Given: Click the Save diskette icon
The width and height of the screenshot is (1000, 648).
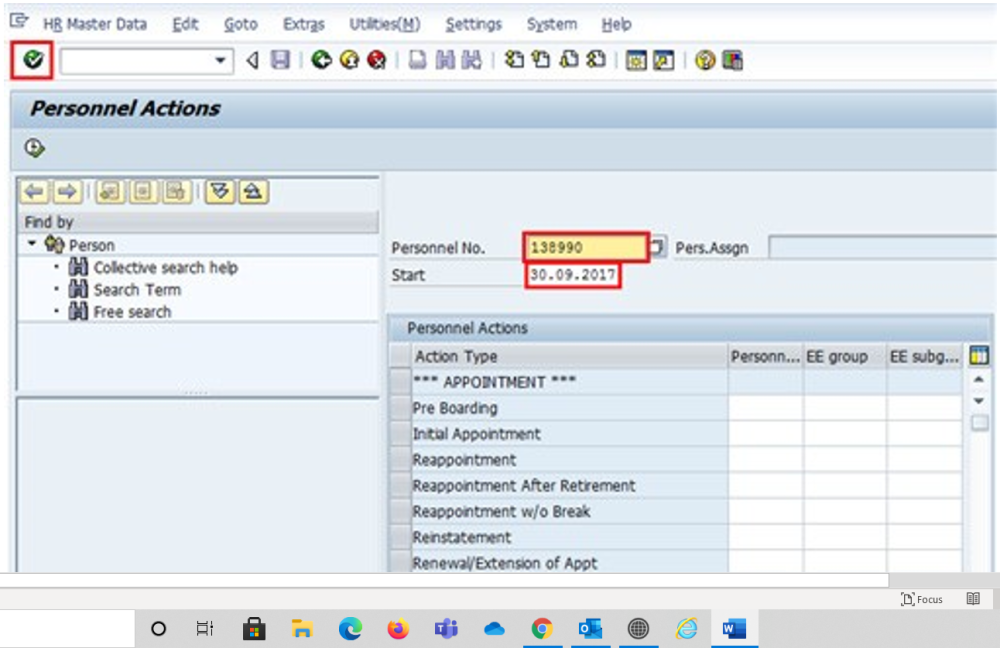Looking at the screenshot, I should [x=280, y=60].
